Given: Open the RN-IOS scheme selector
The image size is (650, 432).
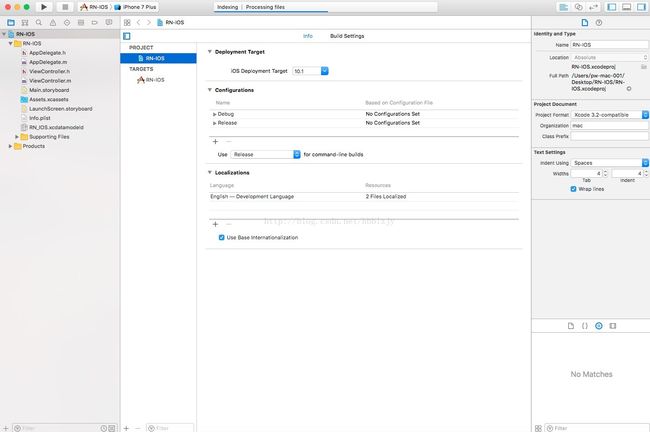Looking at the screenshot, I should tap(95, 7).
